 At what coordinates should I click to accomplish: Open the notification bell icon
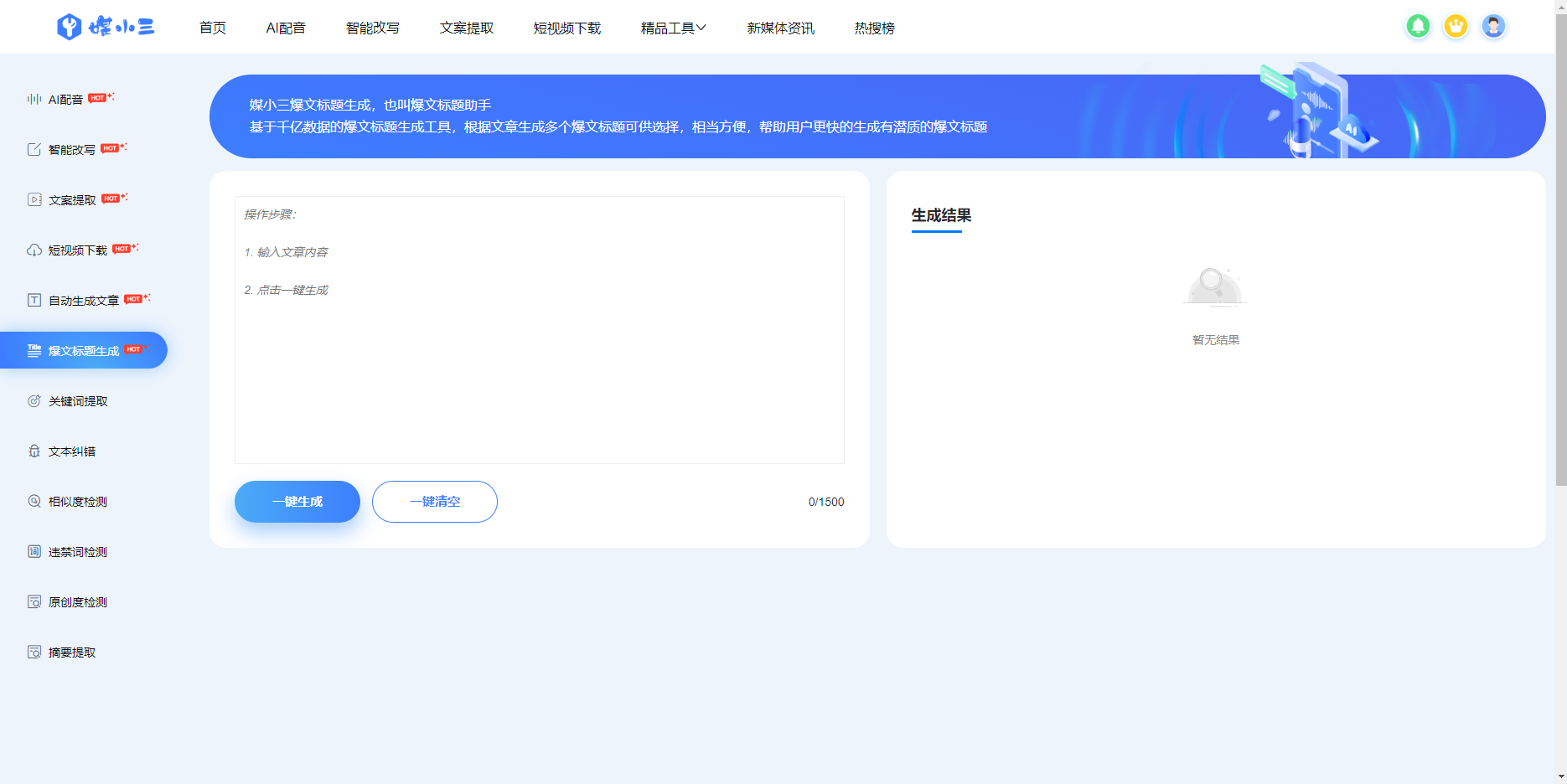1418,27
